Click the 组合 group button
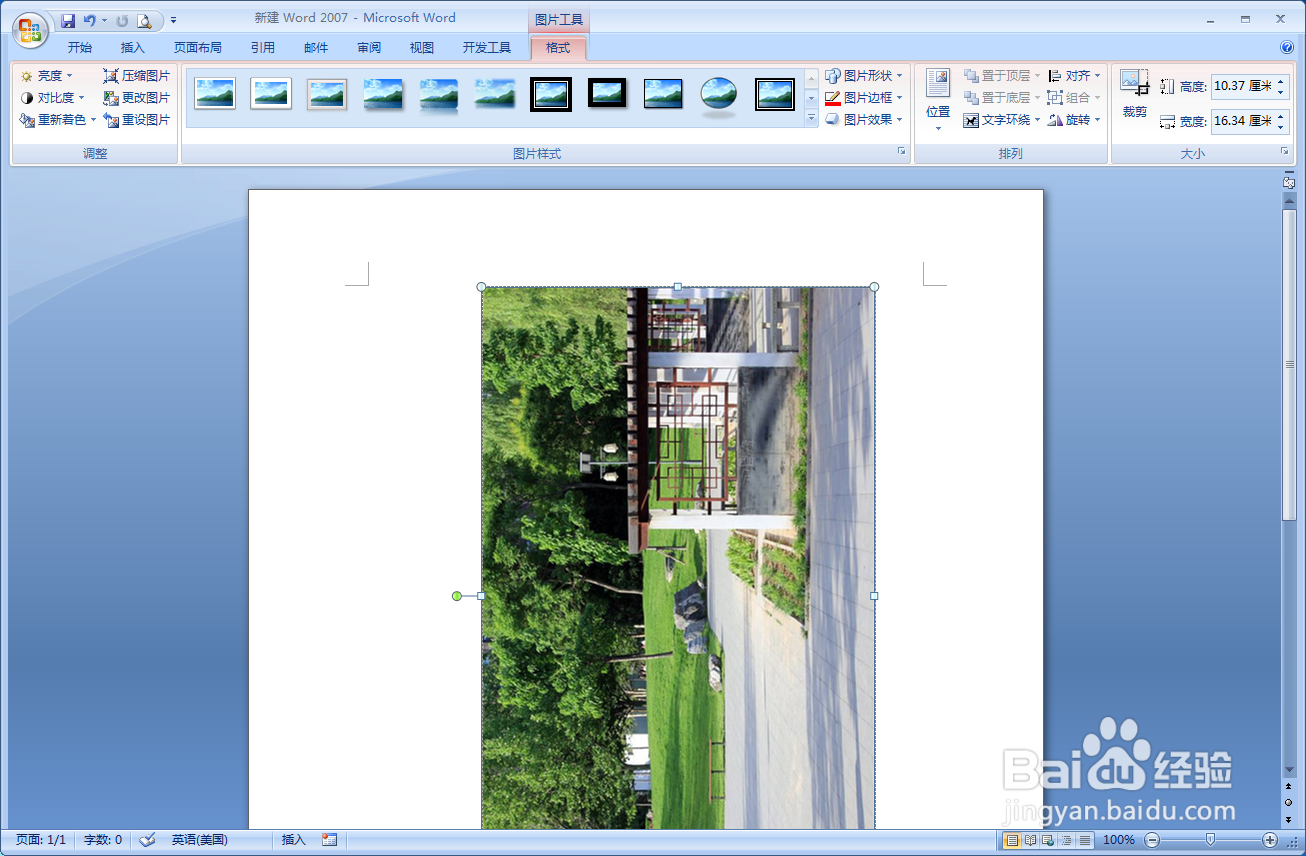 click(x=1074, y=98)
